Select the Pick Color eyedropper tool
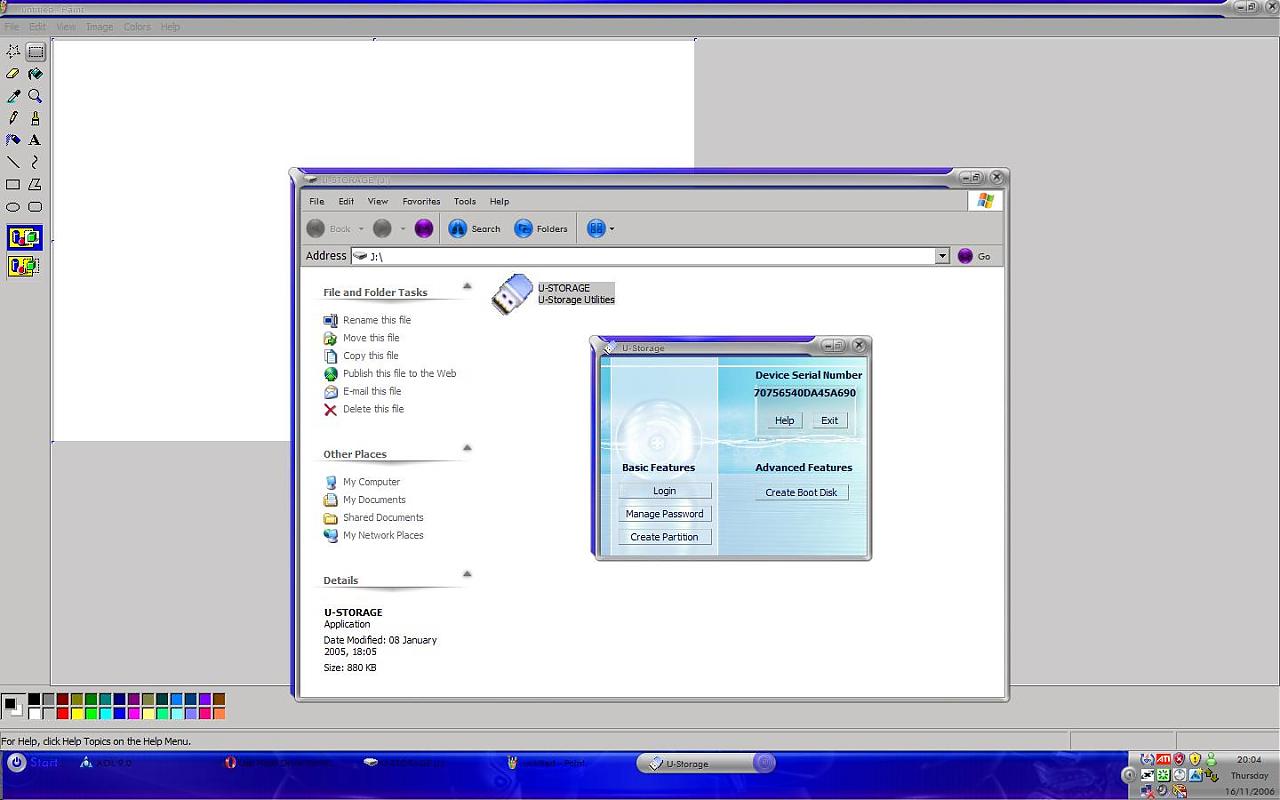1280x800 pixels. [13, 96]
